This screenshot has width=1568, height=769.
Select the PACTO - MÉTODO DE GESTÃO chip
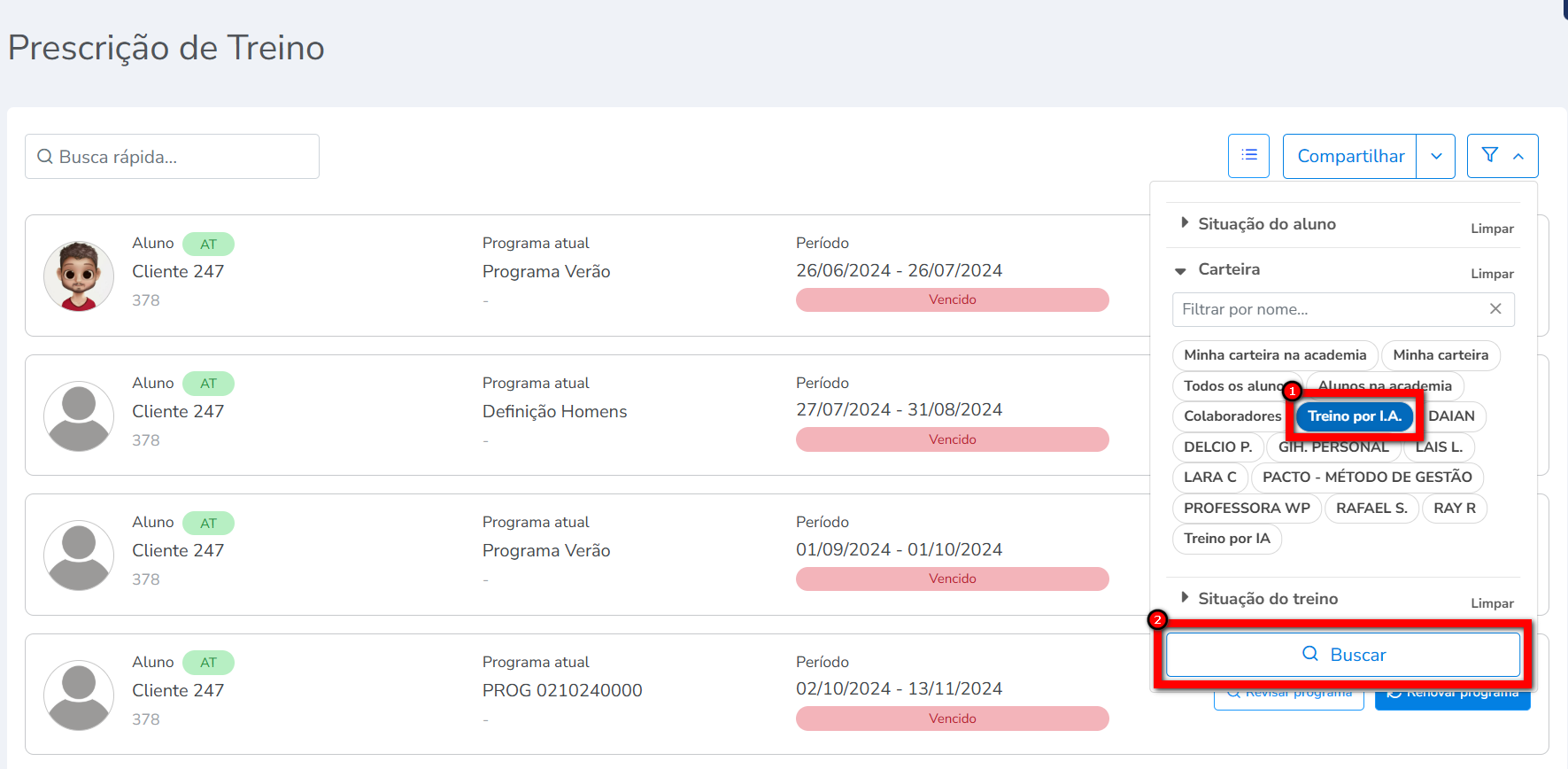(x=1366, y=478)
